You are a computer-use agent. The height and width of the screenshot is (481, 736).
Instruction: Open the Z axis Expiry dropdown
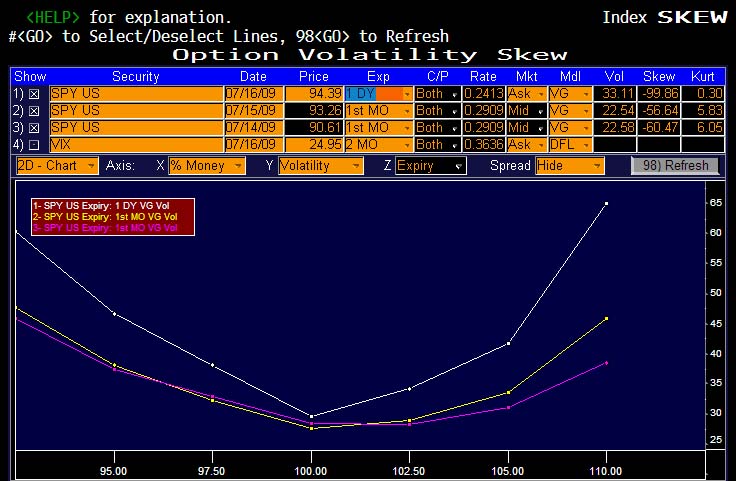(430, 166)
